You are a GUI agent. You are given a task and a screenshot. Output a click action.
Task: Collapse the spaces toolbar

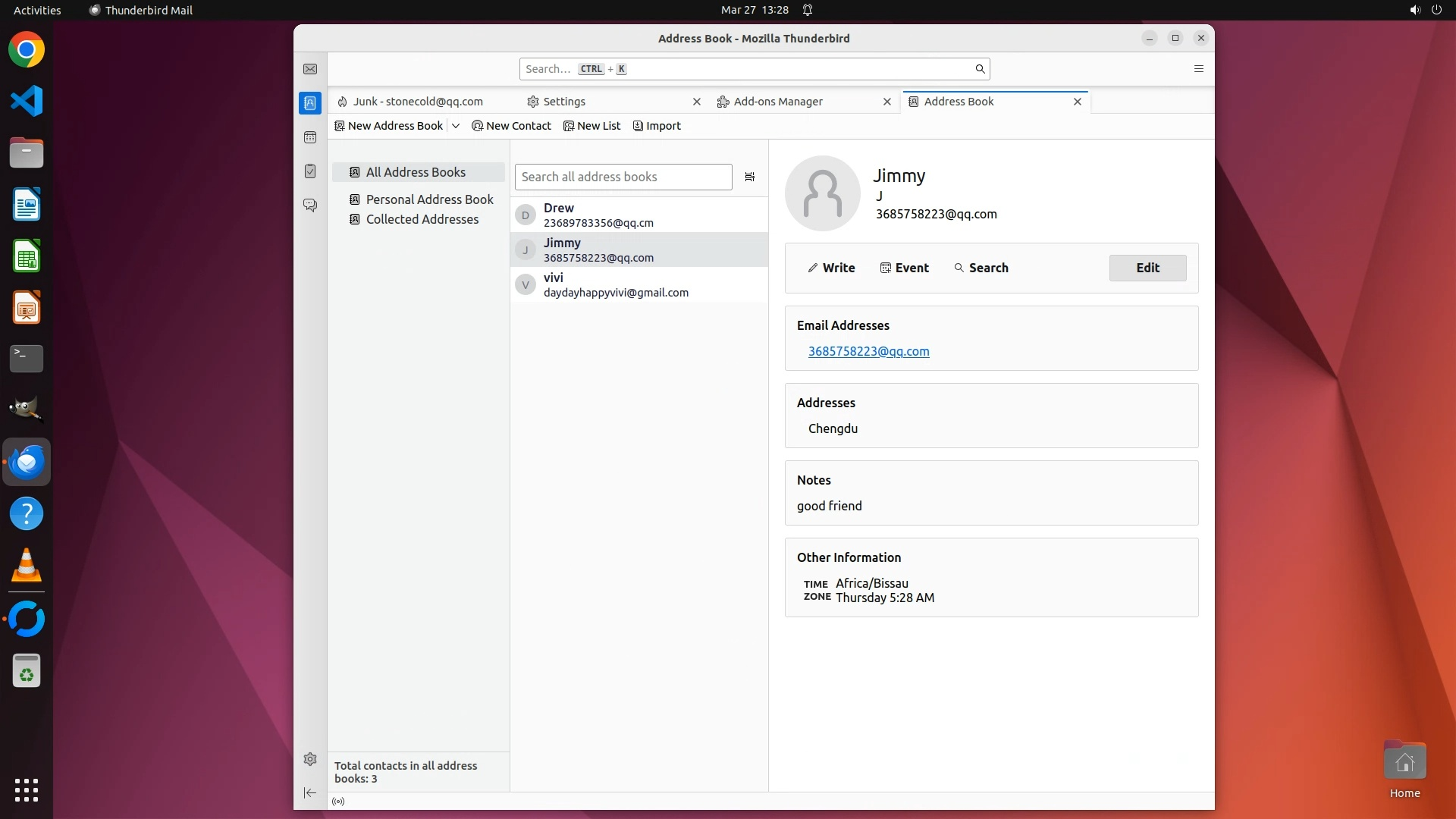(x=310, y=792)
